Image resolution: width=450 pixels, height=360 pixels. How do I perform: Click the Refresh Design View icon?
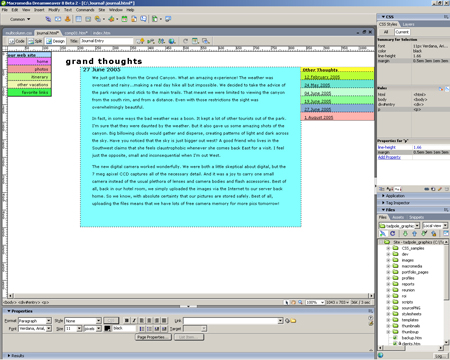[185, 41]
